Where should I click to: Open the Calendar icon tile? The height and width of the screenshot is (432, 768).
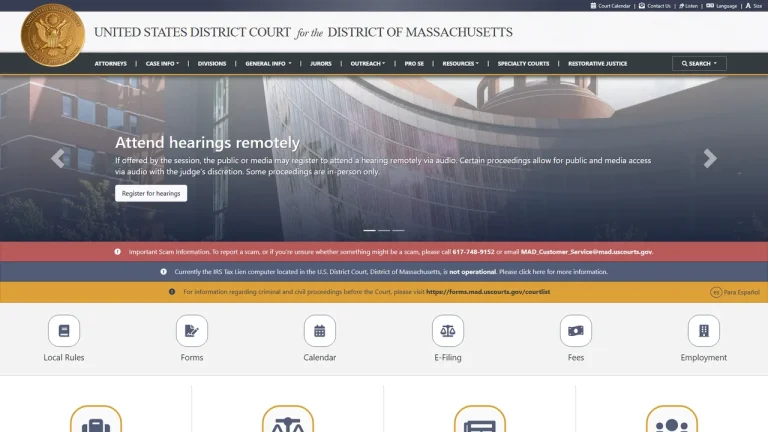tap(319, 331)
